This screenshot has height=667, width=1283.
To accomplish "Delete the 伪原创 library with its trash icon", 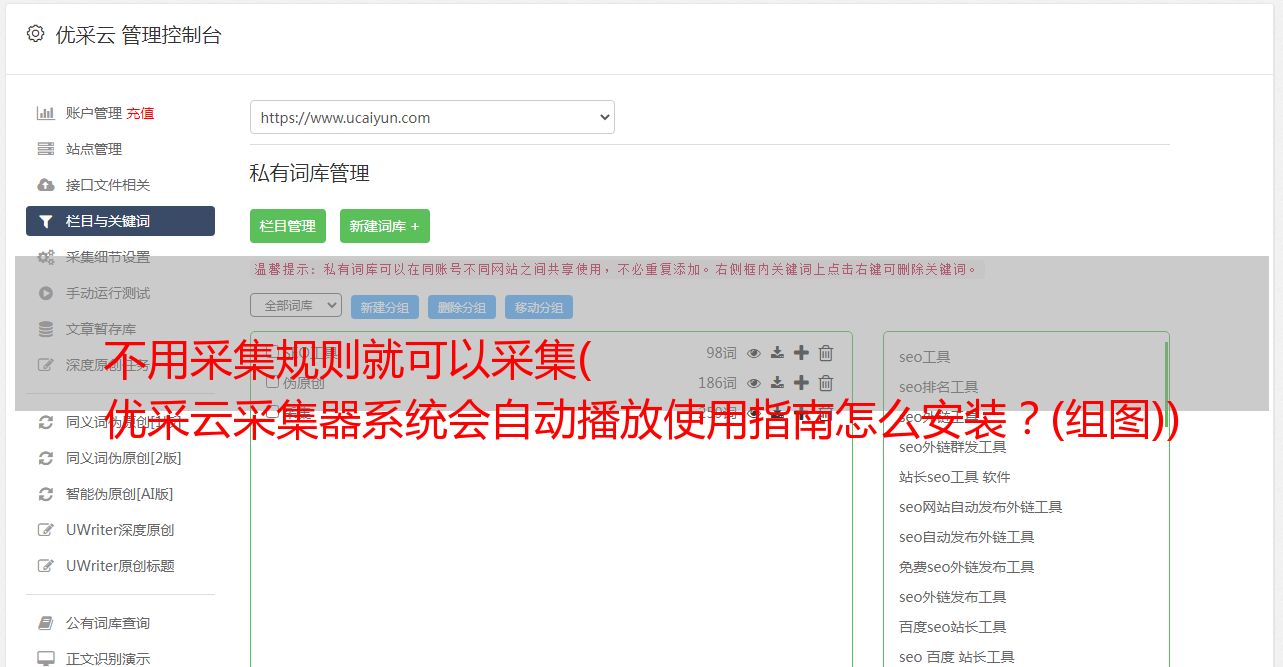I will (x=826, y=383).
